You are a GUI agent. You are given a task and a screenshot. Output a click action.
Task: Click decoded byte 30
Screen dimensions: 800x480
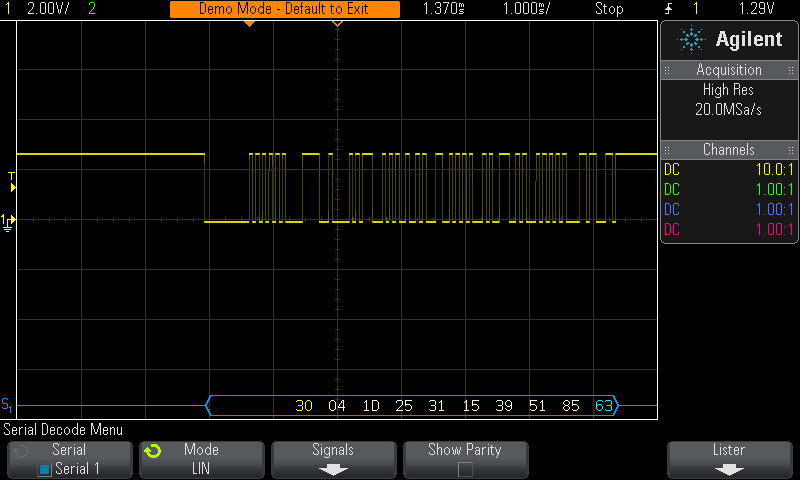click(304, 406)
